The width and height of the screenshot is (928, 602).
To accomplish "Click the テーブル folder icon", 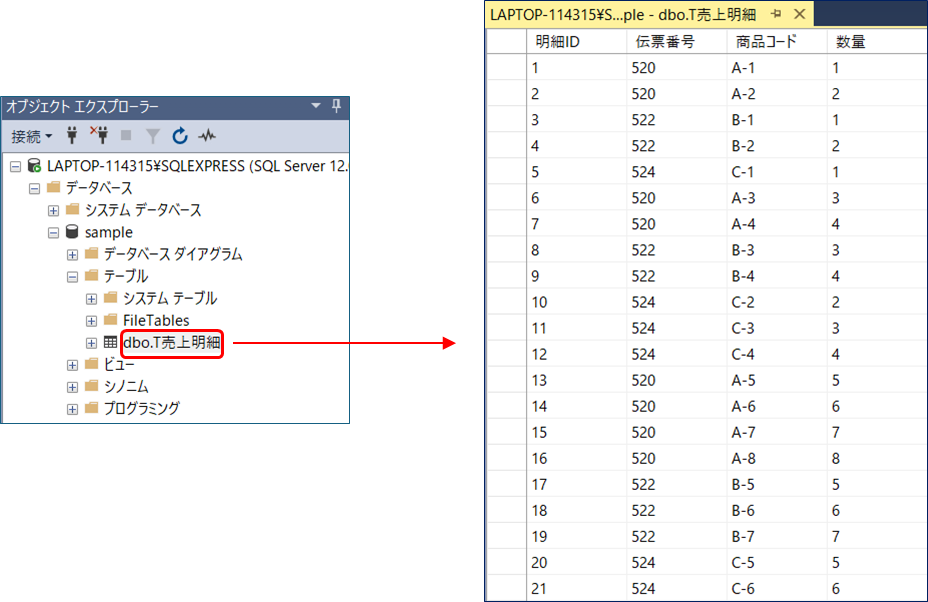I will coord(92,276).
